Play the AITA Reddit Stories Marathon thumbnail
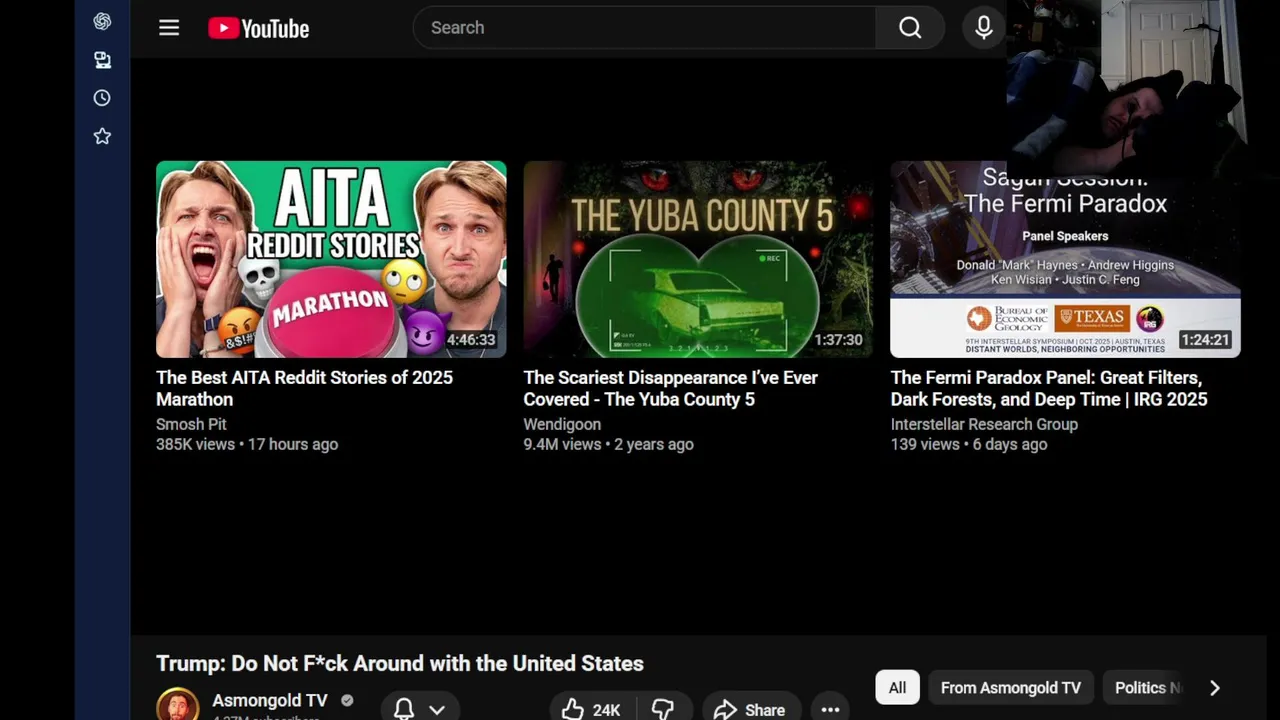1280x720 pixels. tap(331, 259)
